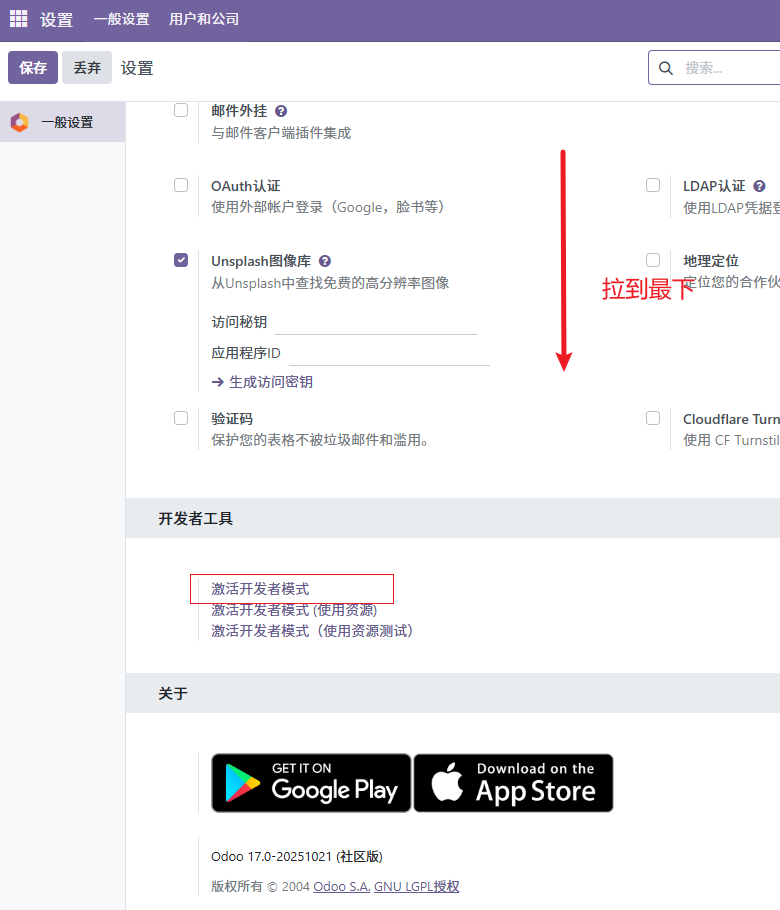Click the 一般设置 sidebar app icon
Screen dimensions: 780x910
tap(19, 122)
